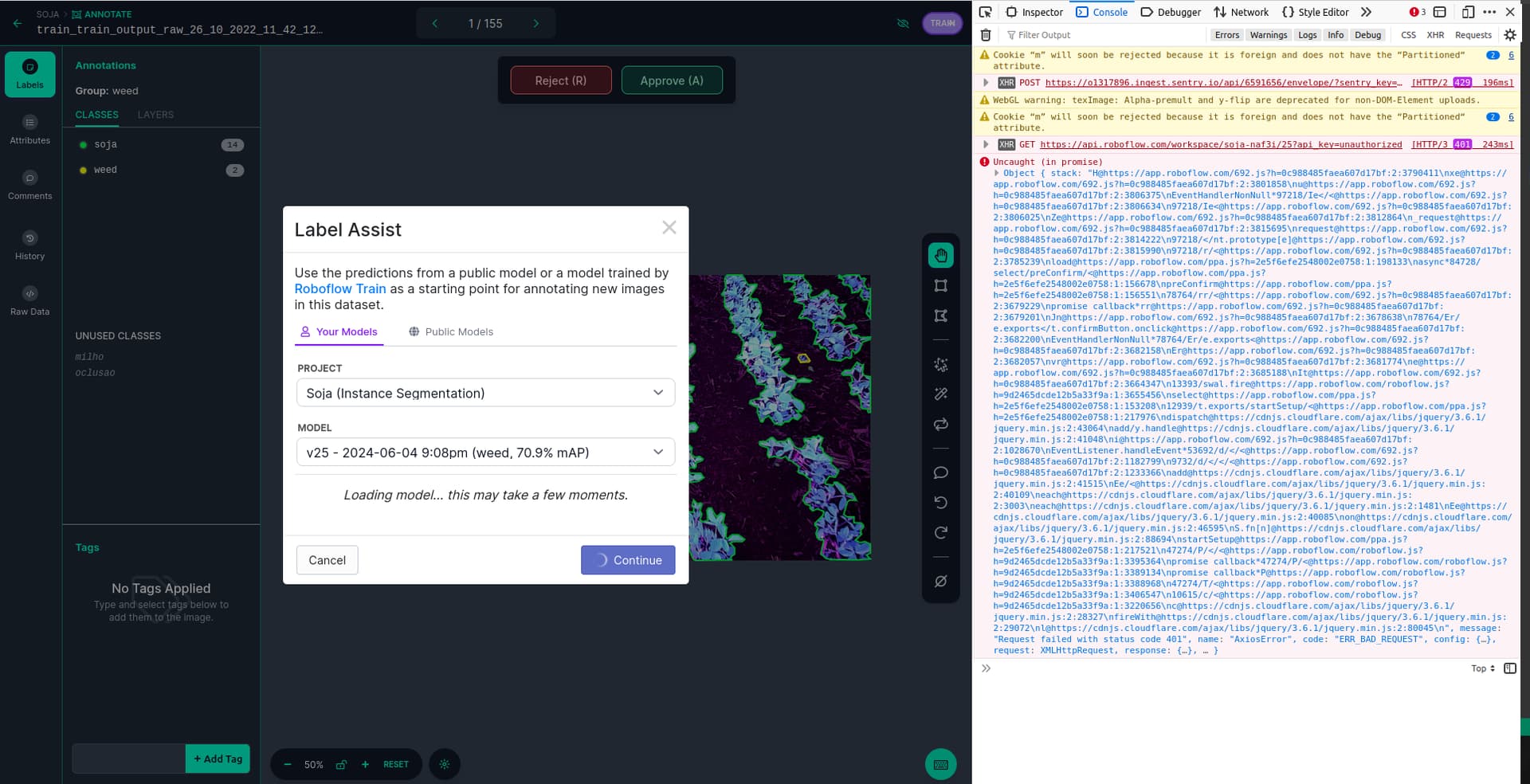Toggle the Errors console filter
1530x784 pixels.
pyautogui.click(x=1227, y=35)
